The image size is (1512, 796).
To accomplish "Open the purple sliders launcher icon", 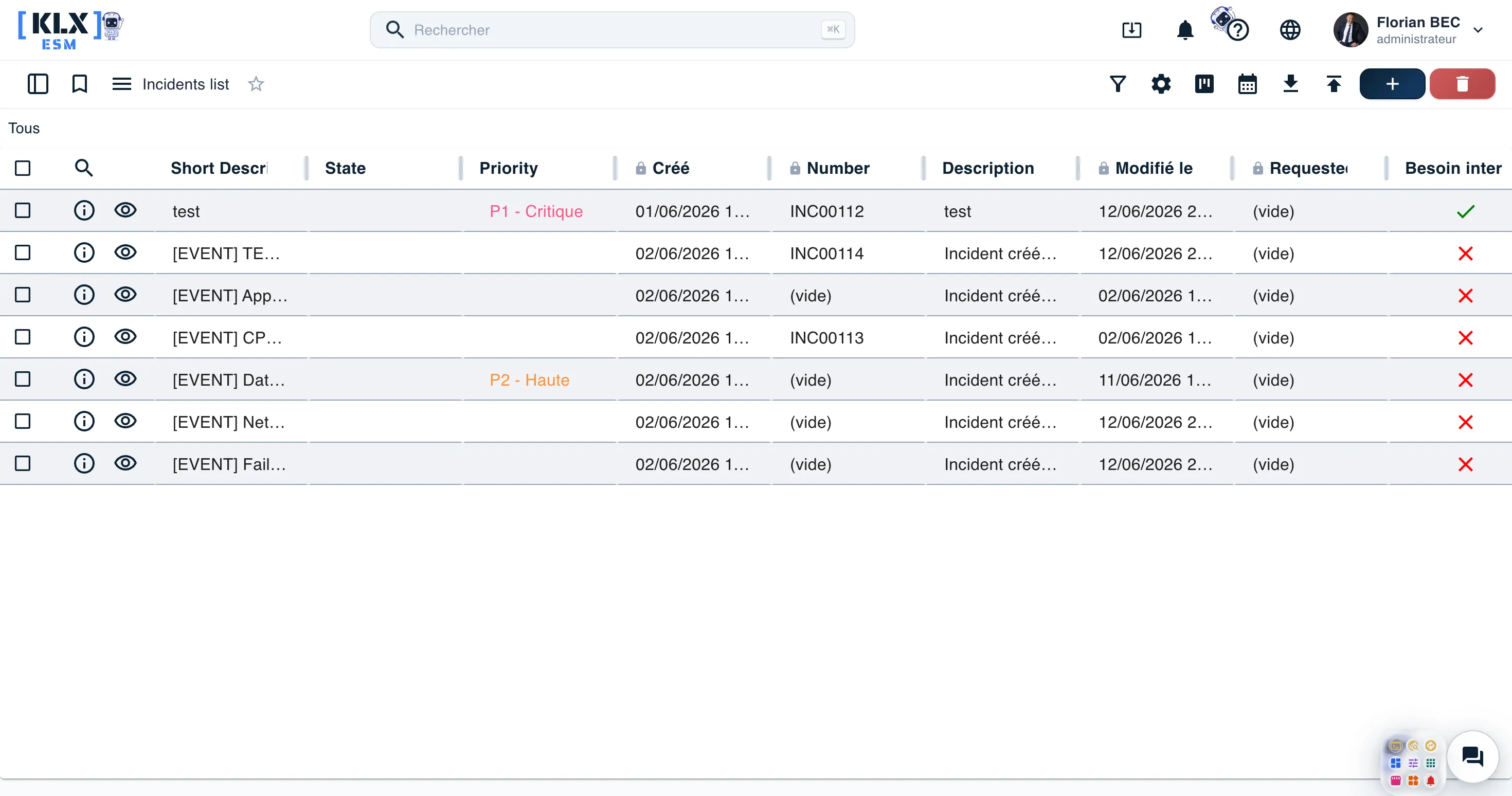I will [1413, 763].
